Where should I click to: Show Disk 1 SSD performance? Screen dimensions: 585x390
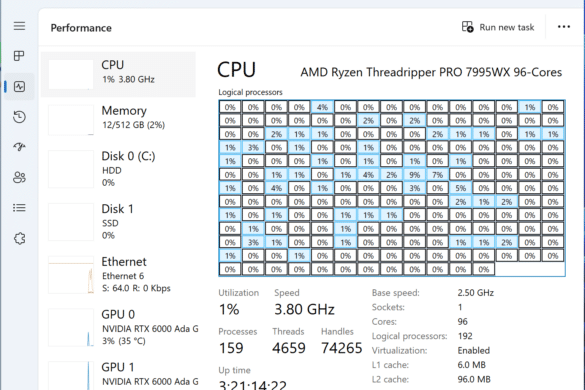(118, 222)
